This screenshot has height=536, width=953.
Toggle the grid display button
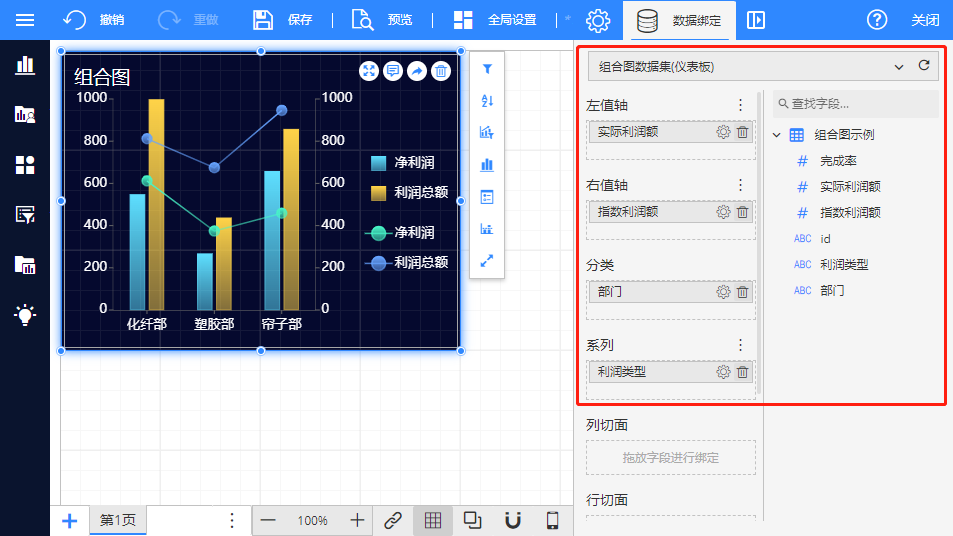[432, 520]
